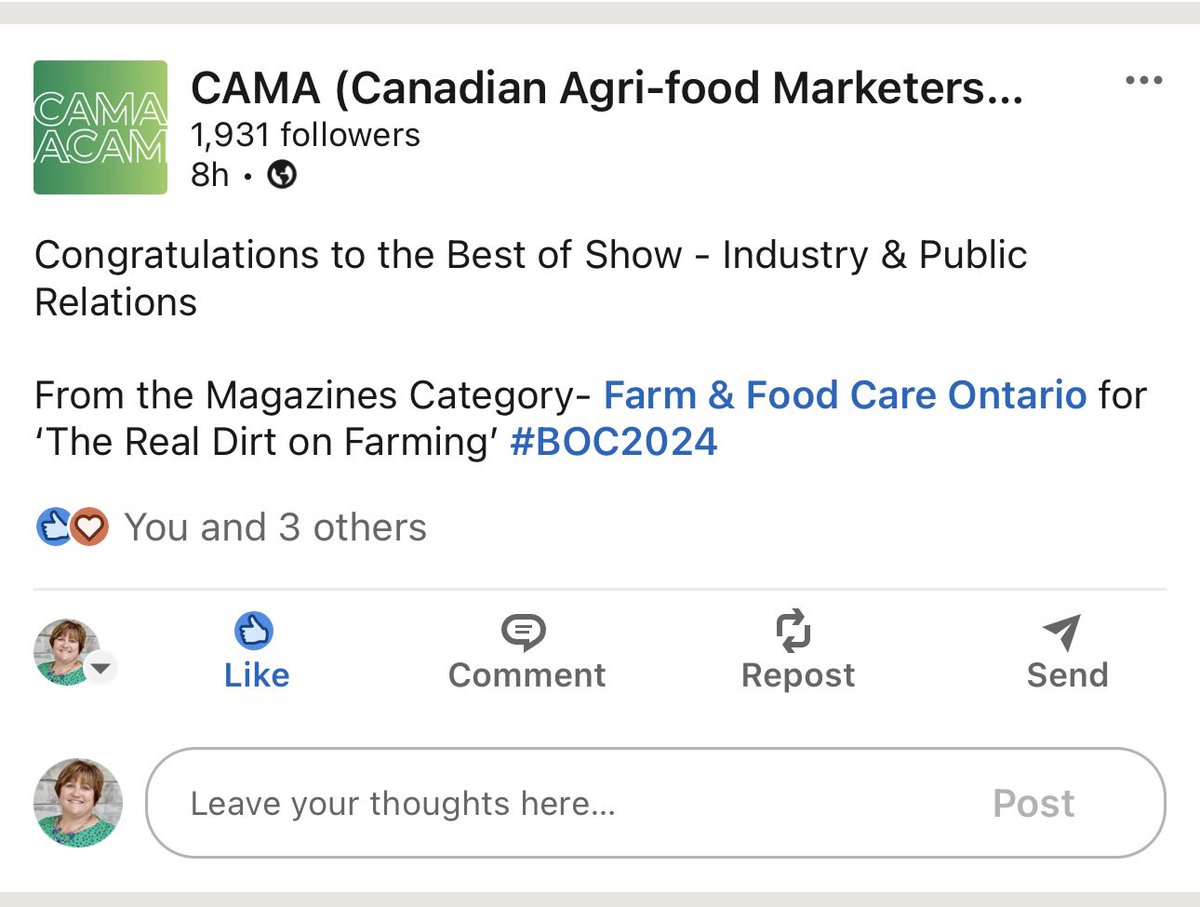The width and height of the screenshot is (1200, 907).
Task: Open the three-dot post options menu
Action: 1143,81
